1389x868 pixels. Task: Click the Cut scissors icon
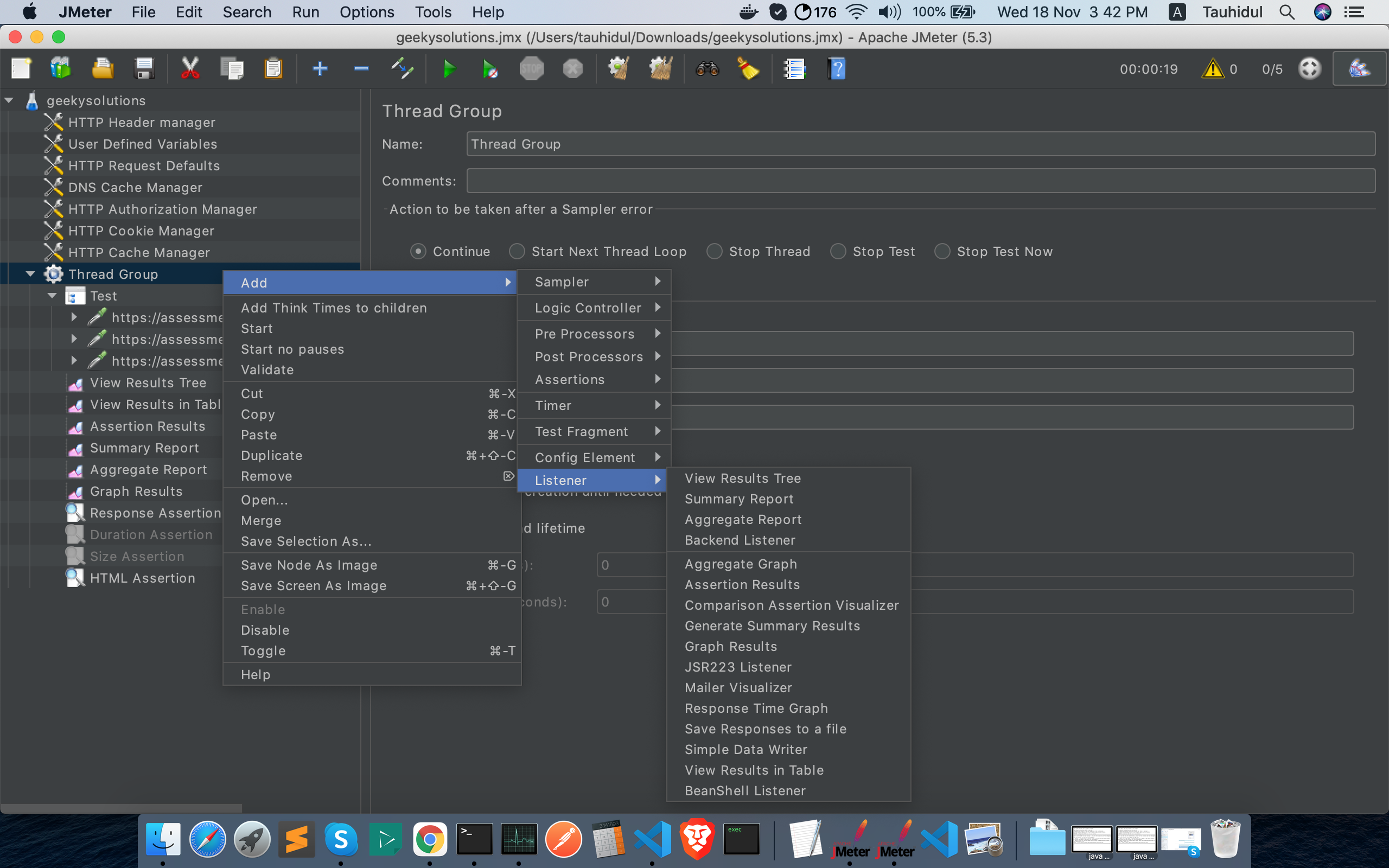pos(190,69)
